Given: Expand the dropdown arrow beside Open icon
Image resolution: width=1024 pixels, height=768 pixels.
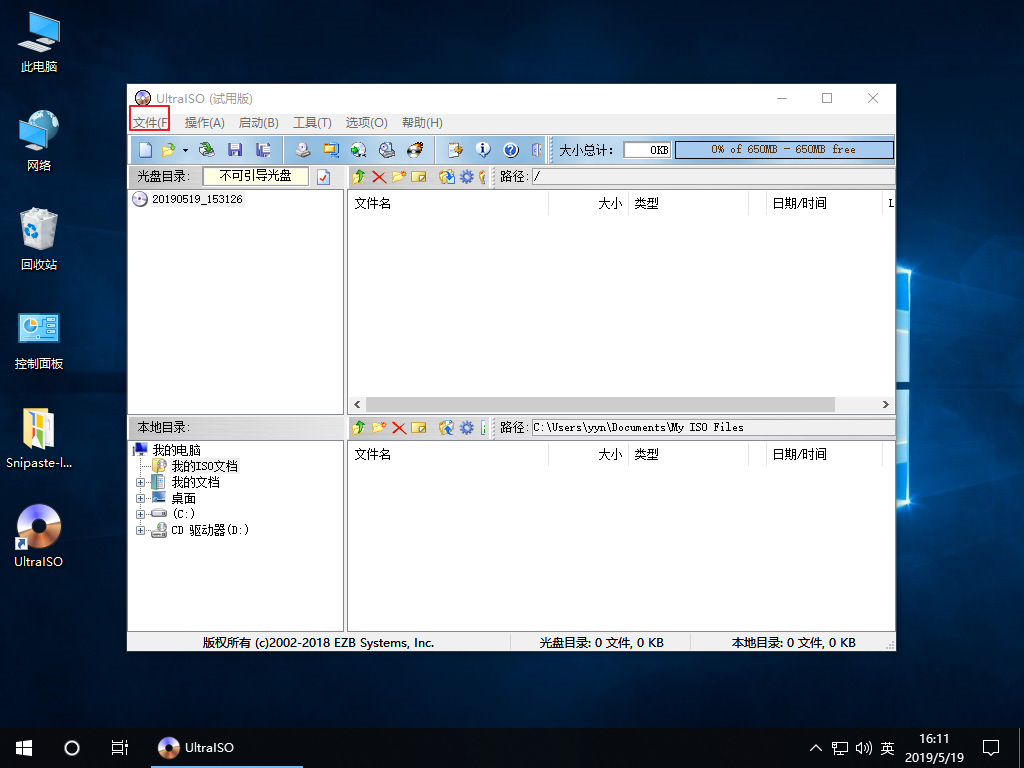Looking at the screenshot, I should 185,150.
